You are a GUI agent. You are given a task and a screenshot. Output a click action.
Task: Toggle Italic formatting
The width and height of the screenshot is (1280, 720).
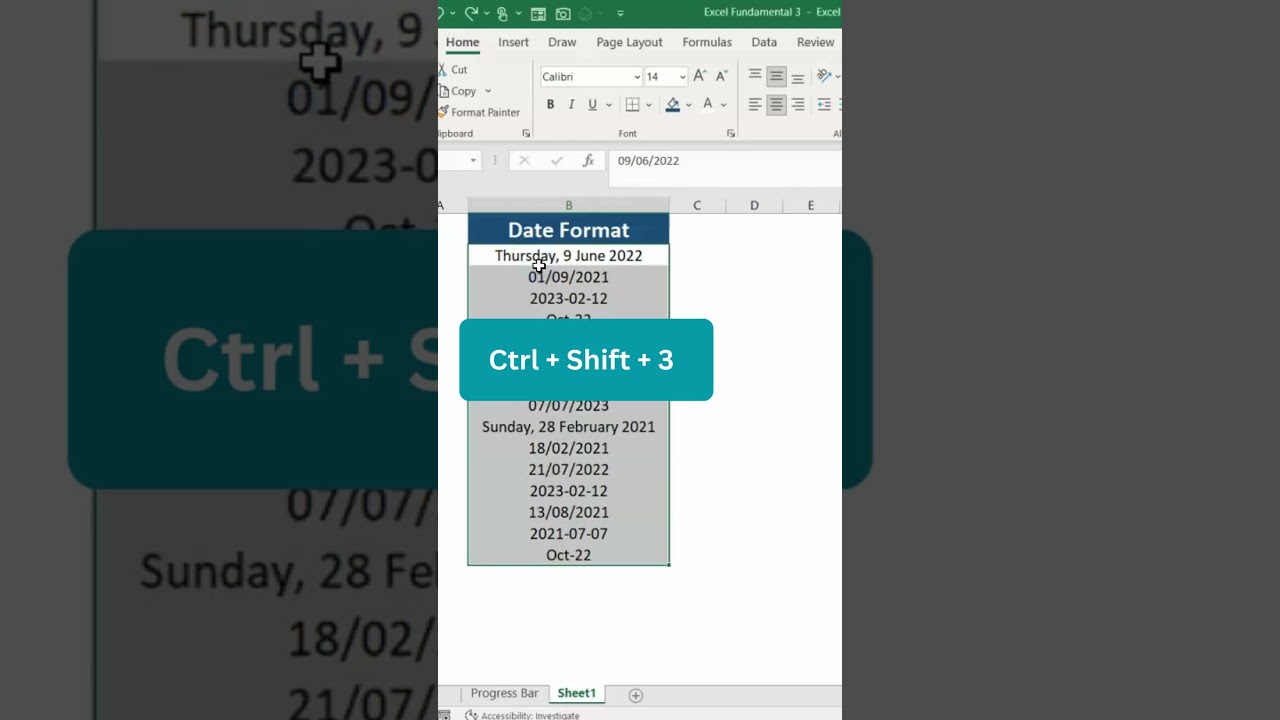coord(571,104)
